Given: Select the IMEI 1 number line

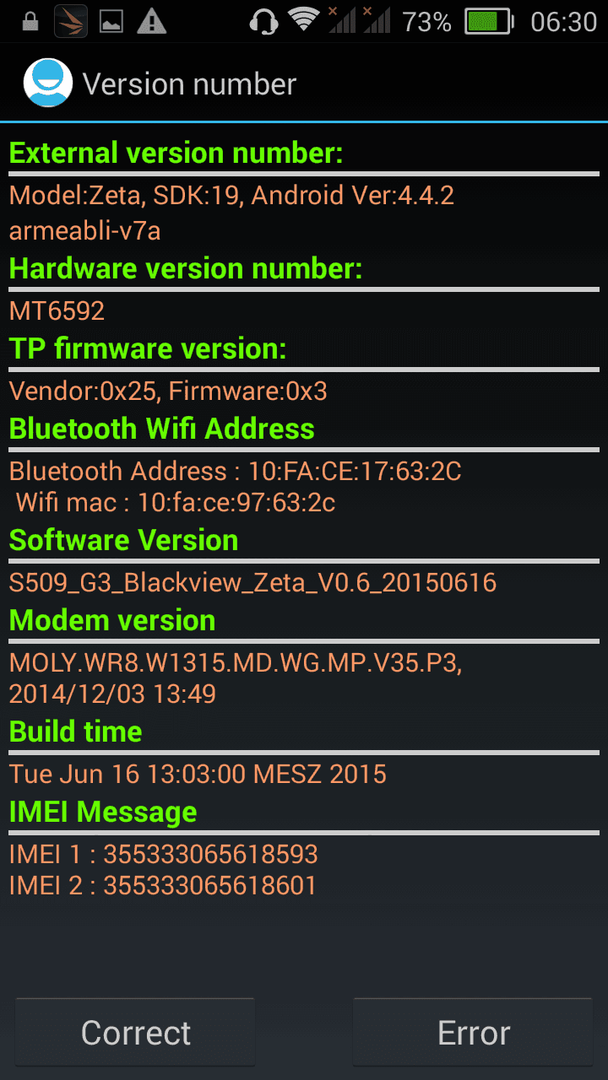Looking at the screenshot, I should (163, 855).
